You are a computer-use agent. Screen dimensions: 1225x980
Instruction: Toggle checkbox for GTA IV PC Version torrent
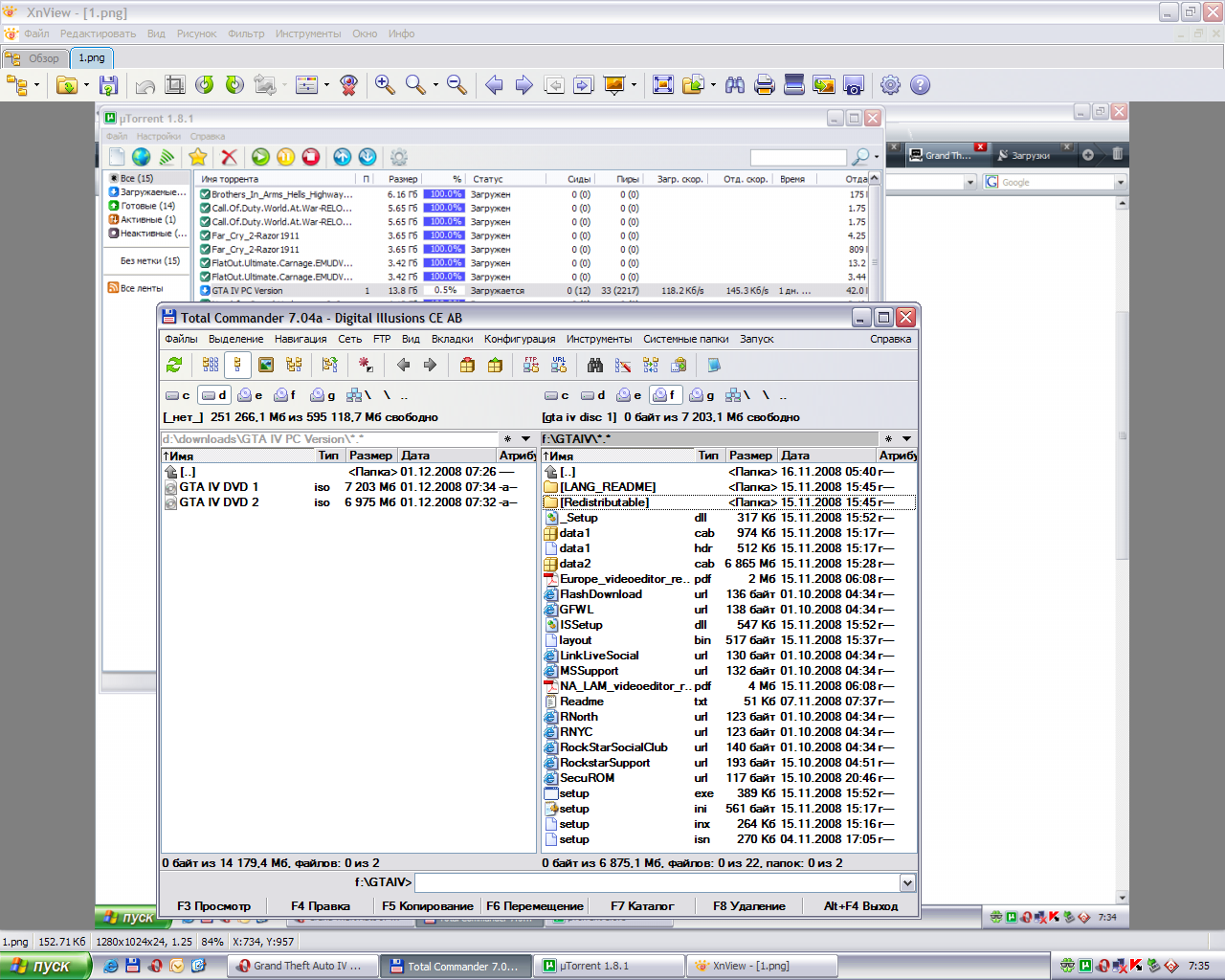click(x=205, y=291)
